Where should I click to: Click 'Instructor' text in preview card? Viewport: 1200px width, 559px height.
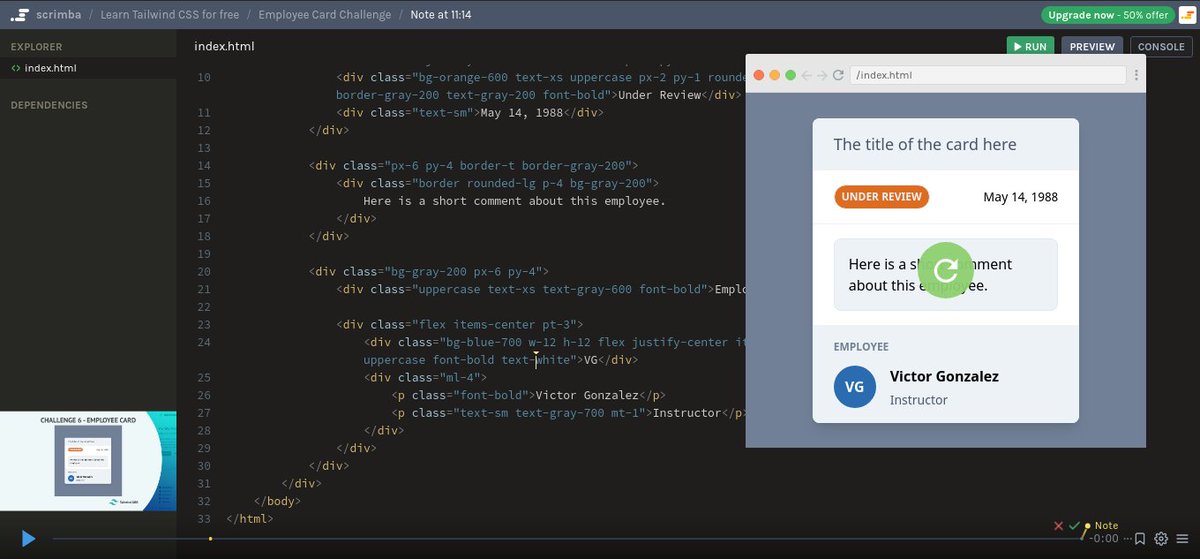(x=919, y=400)
